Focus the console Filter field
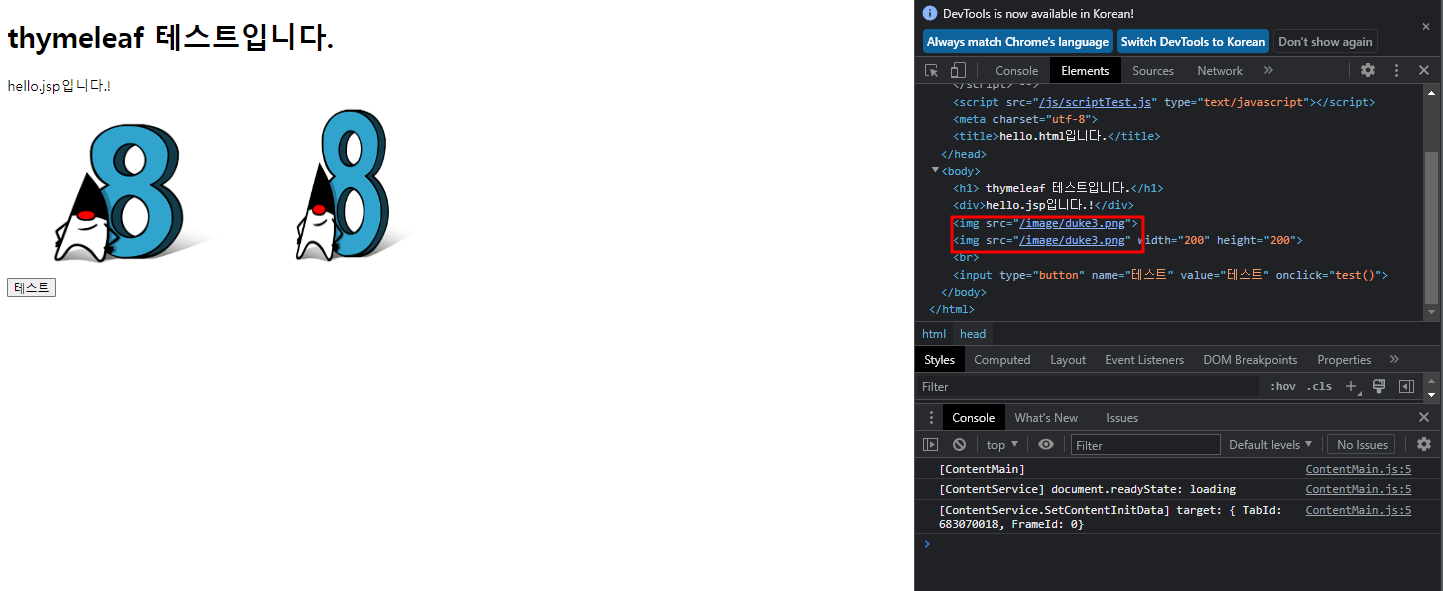The image size is (1443, 591). [1146, 445]
